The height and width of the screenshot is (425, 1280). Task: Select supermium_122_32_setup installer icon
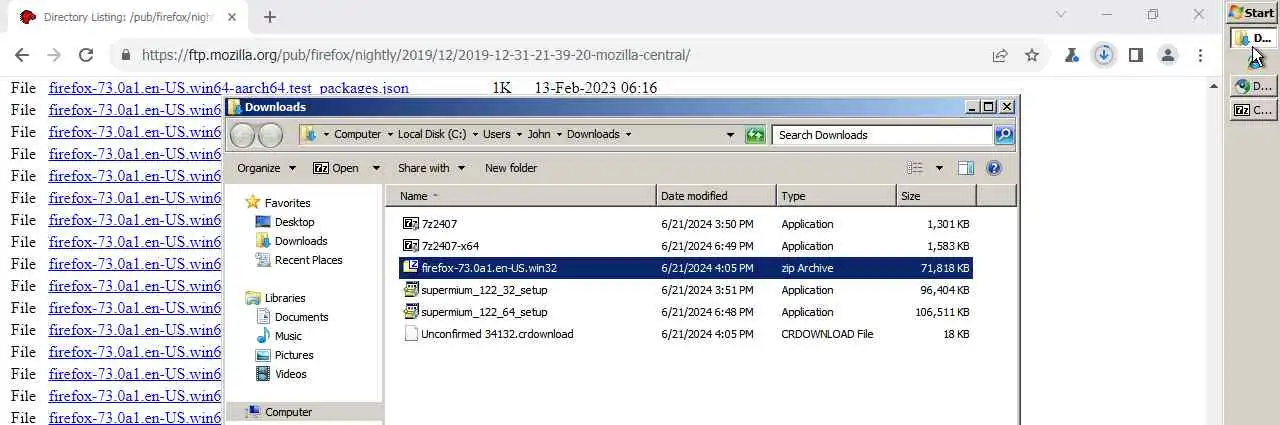410,290
